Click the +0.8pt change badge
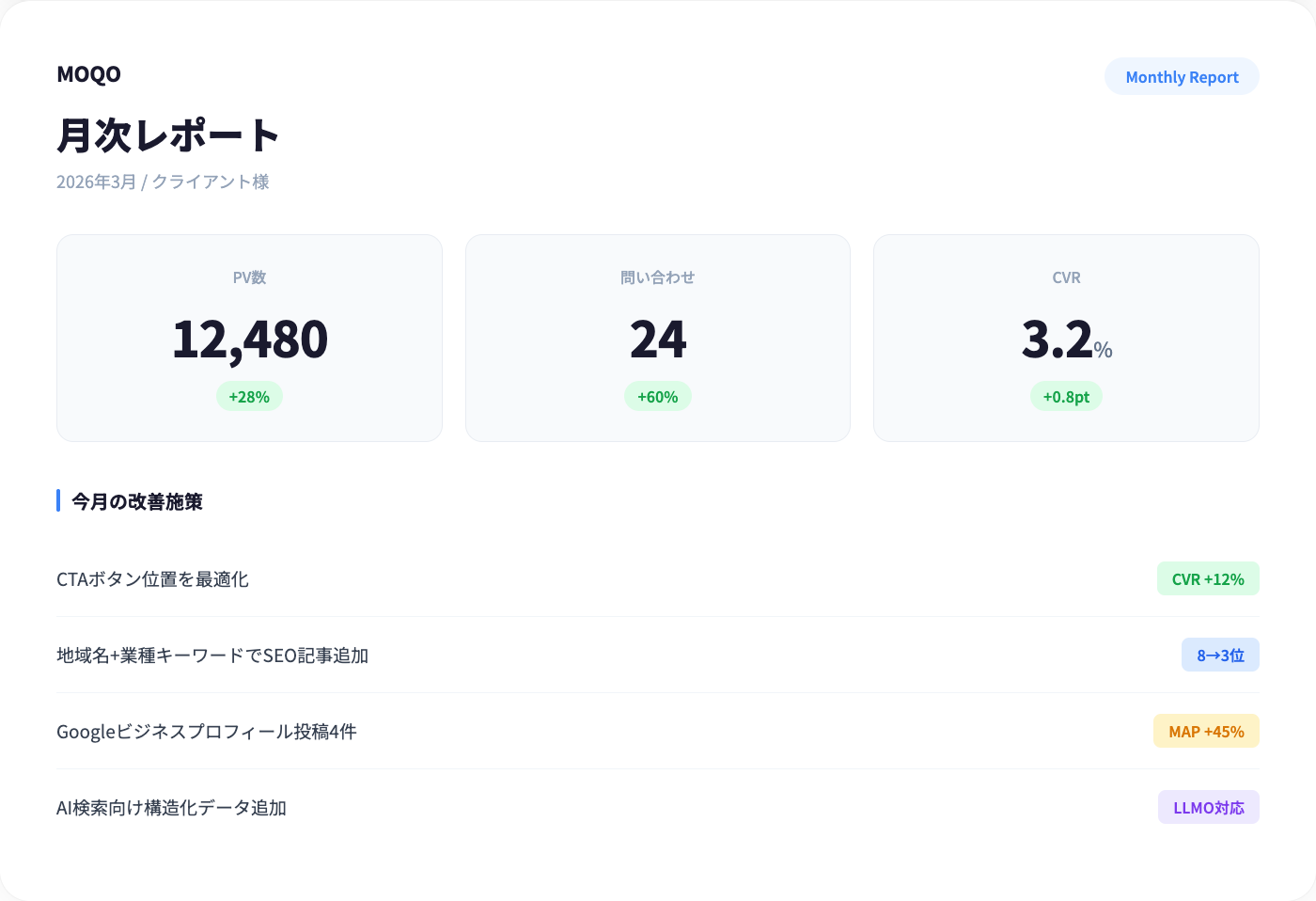 coord(1066,397)
